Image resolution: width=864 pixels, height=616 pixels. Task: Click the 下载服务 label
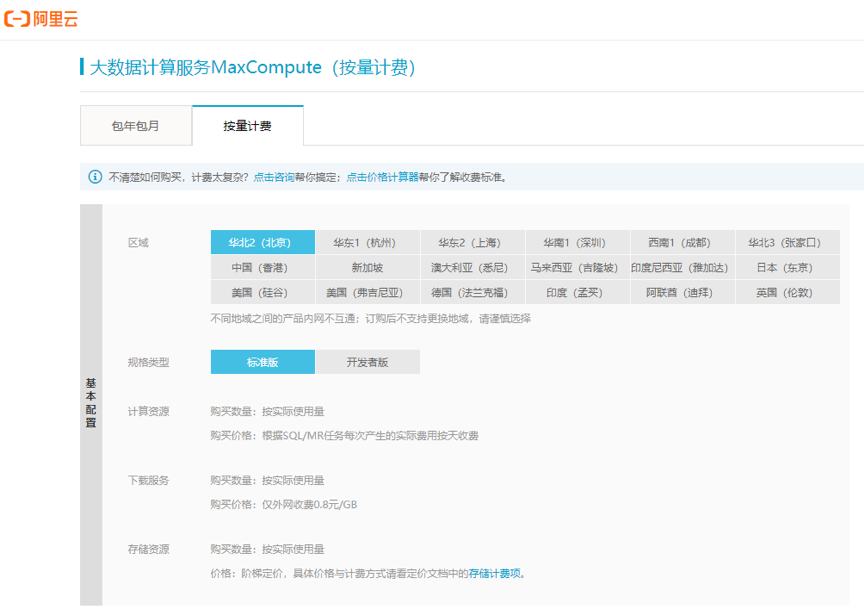click(148, 480)
